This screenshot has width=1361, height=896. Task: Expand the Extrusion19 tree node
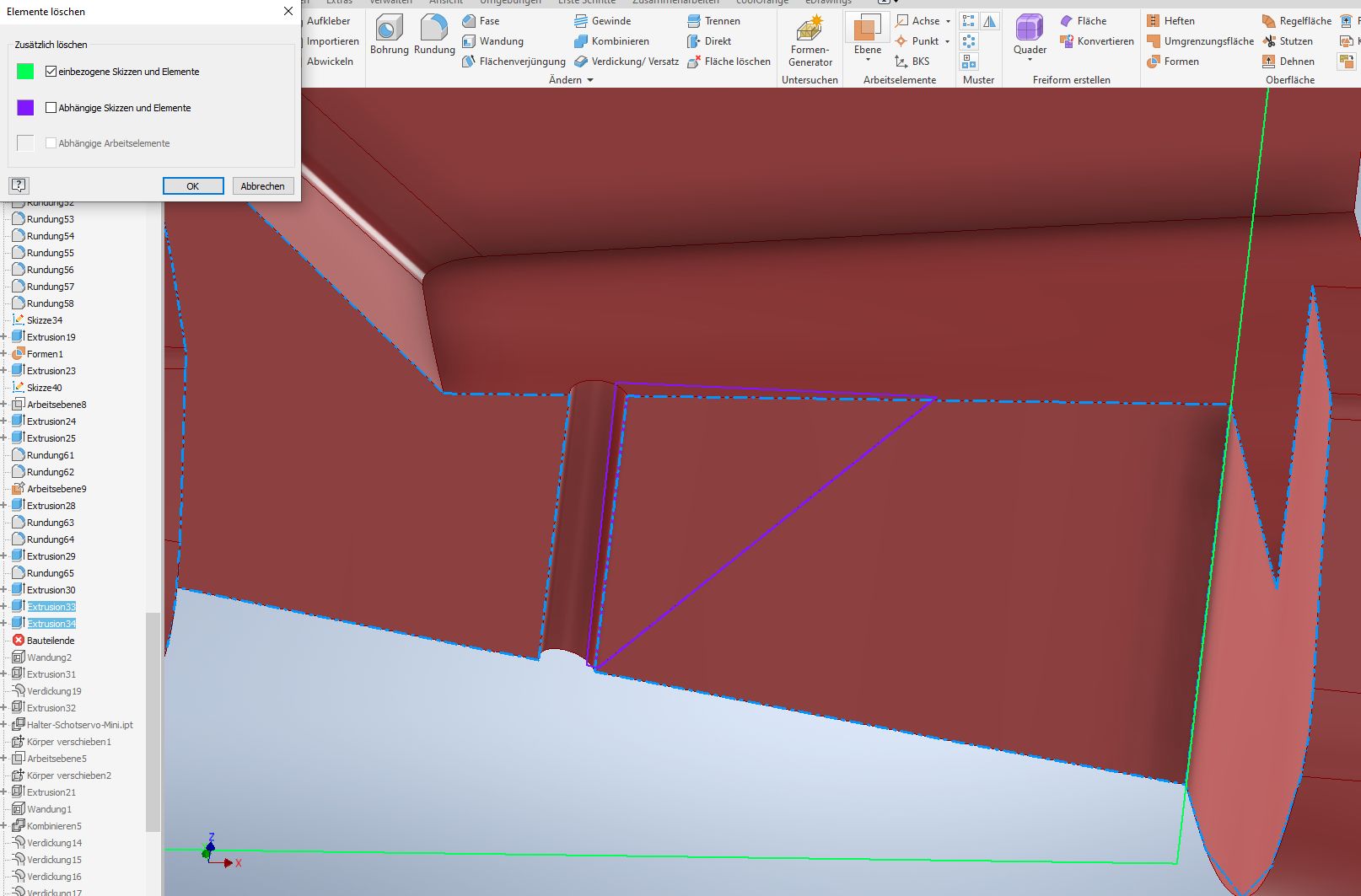coord(4,337)
